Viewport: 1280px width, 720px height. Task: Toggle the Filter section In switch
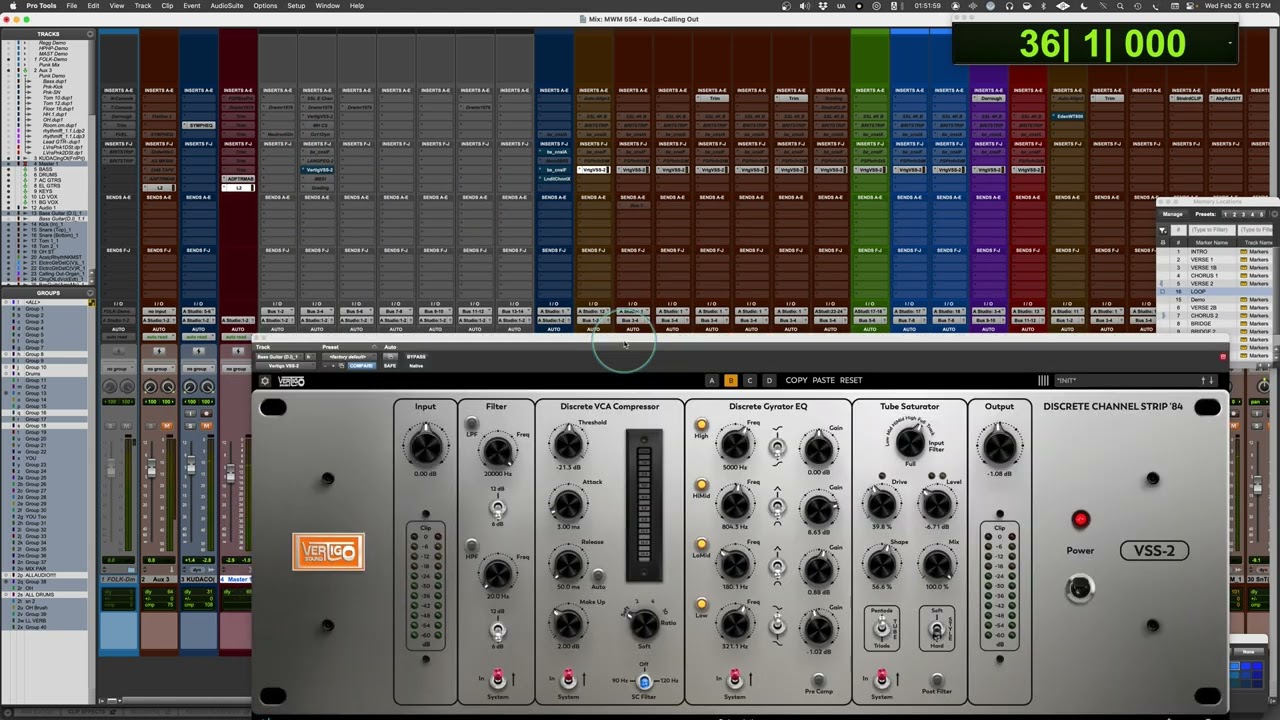(x=497, y=679)
